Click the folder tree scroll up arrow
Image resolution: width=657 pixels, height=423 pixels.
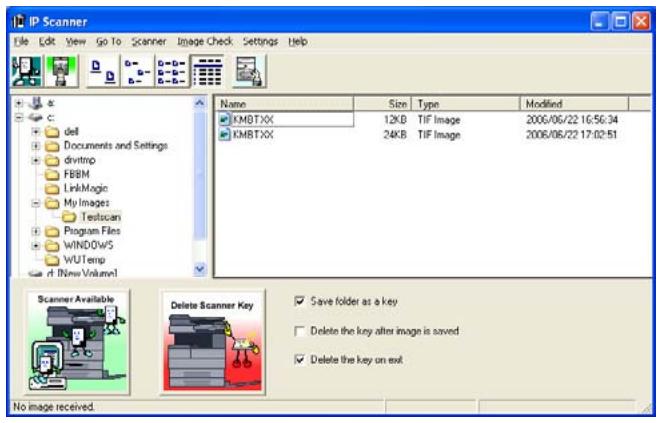200,103
